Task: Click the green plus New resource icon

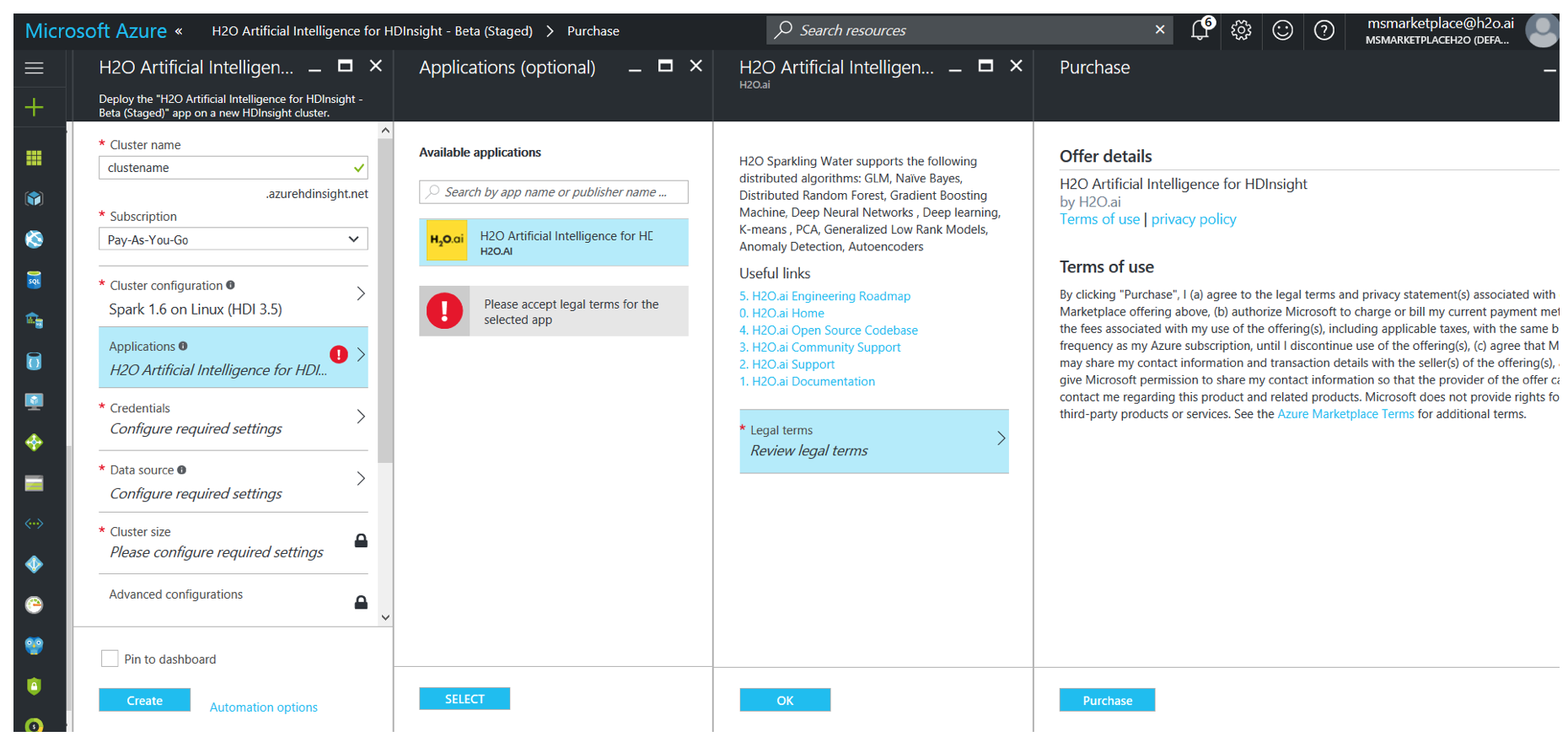Action: (34, 107)
